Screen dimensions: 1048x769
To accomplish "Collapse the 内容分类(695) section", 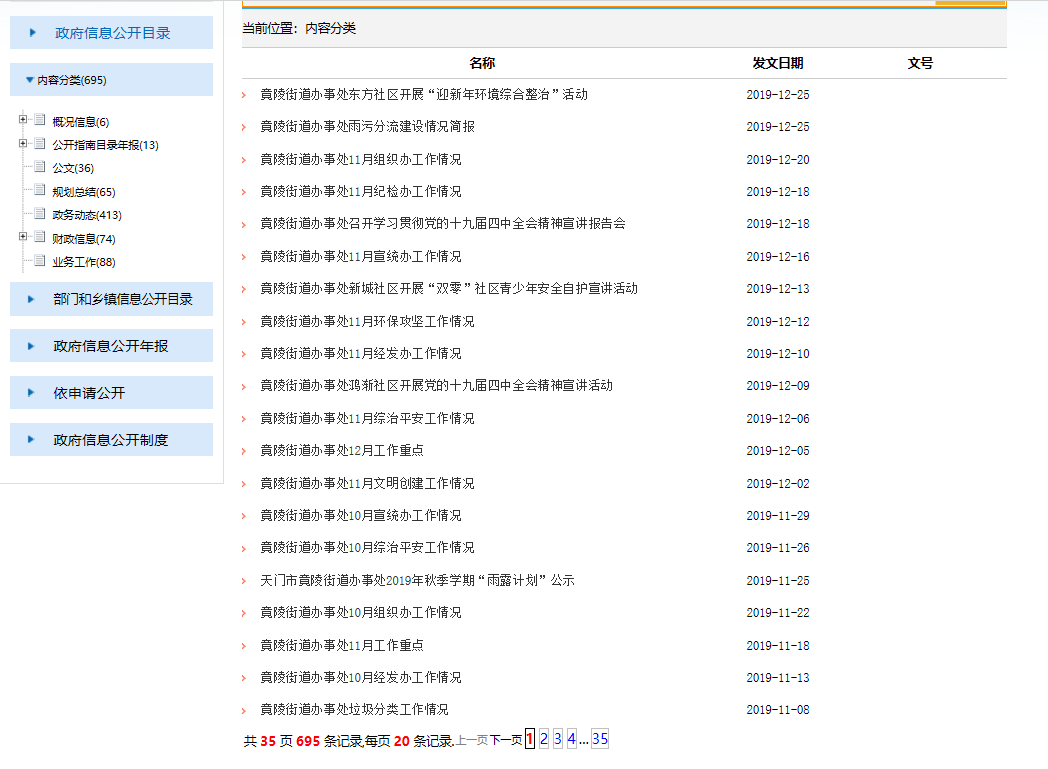I will pos(30,80).
